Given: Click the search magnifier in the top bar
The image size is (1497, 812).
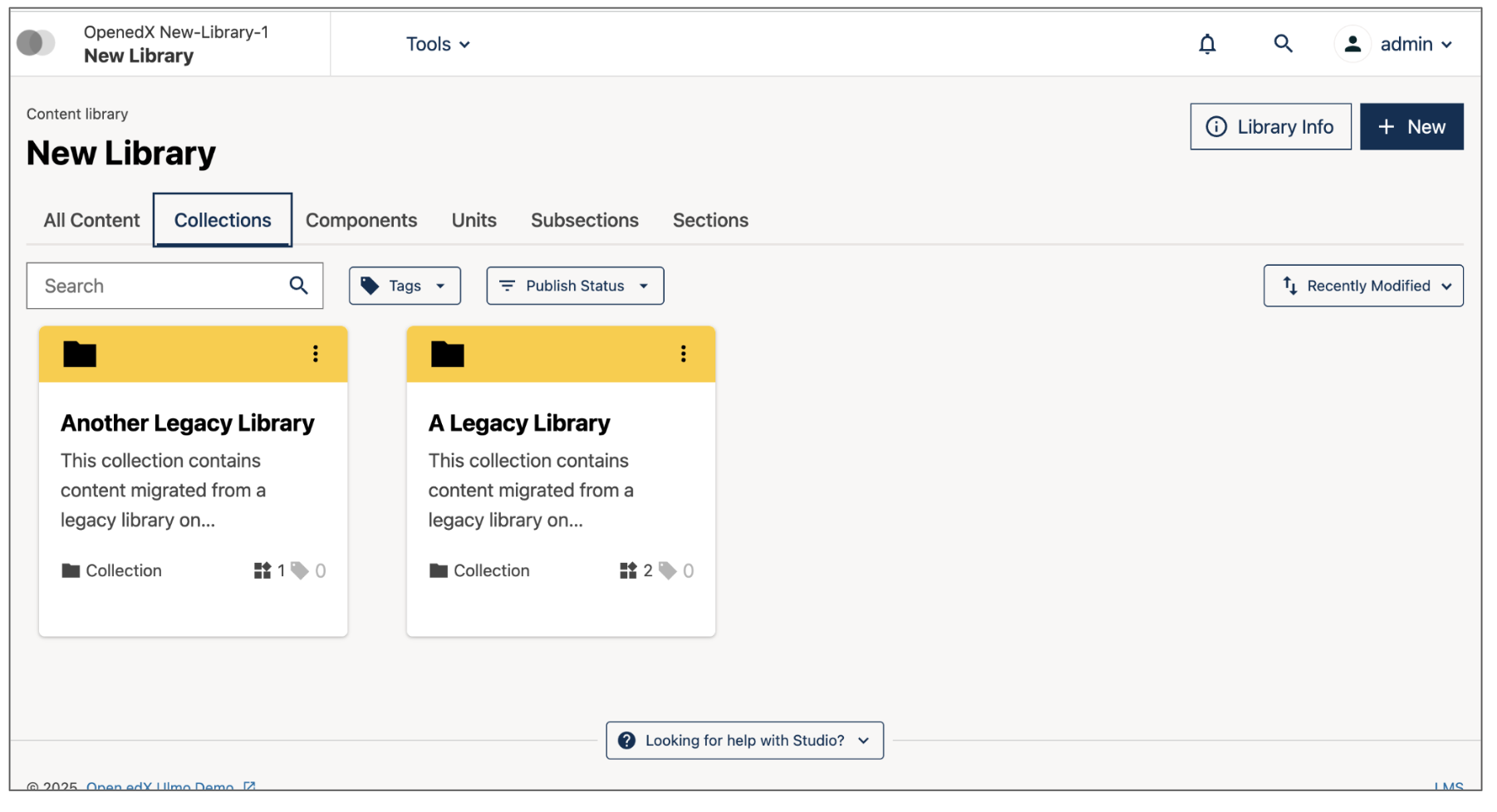Looking at the screenshot, I should click(1283, 43).
